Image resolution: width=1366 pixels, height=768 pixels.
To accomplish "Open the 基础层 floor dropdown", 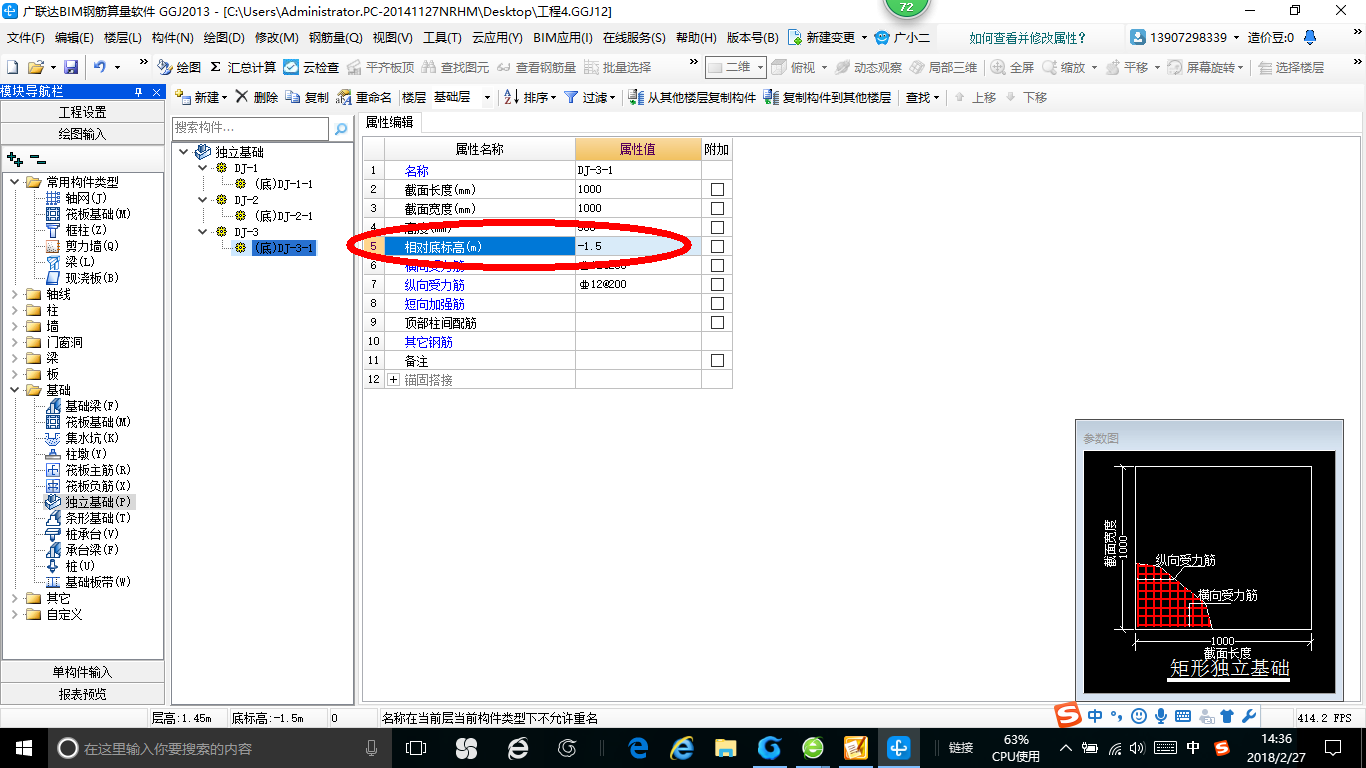I will [x=487, y=97].
